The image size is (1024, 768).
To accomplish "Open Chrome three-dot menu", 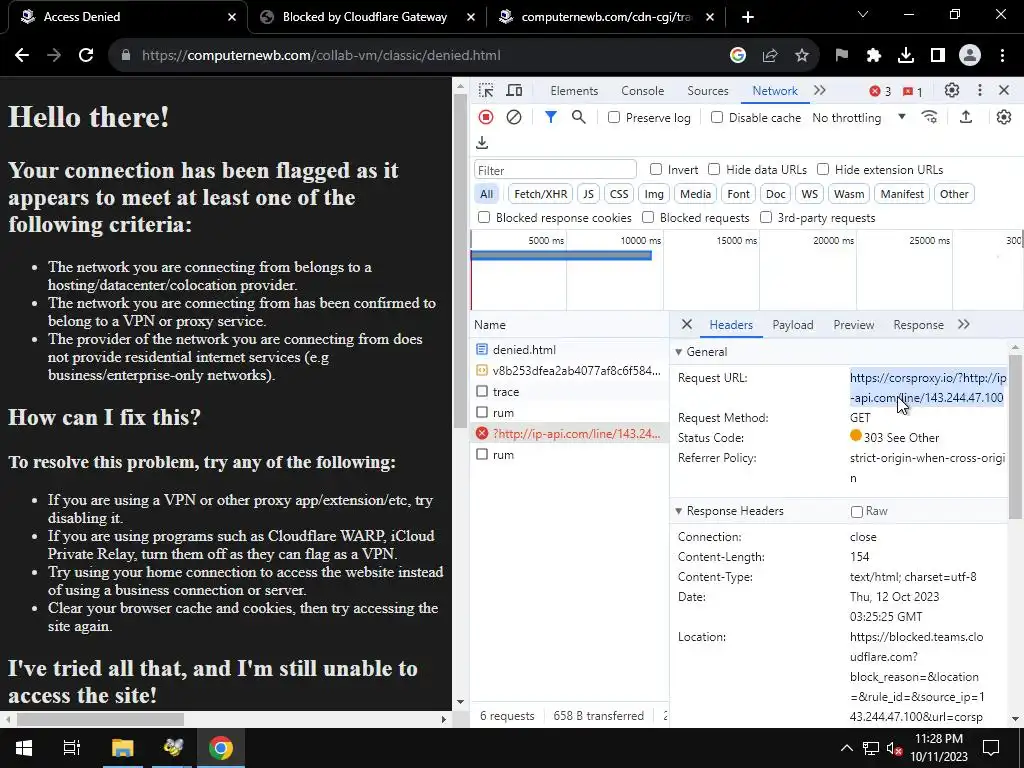I will 1002,56.
